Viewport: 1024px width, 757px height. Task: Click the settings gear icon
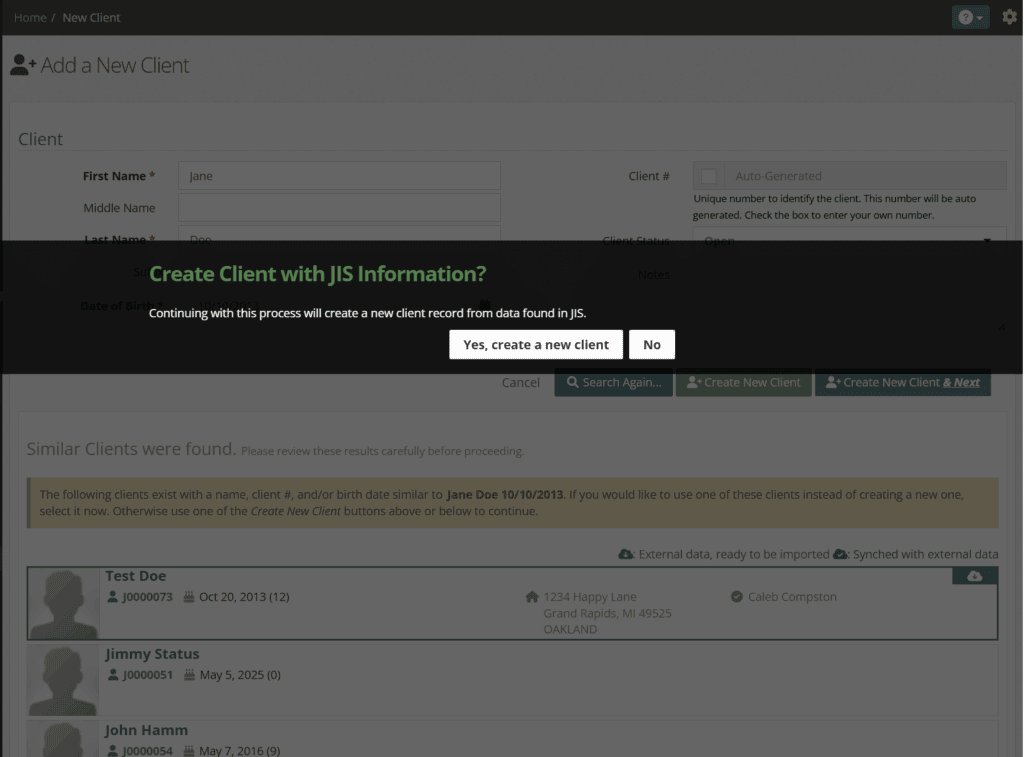click(x=1008, y=17)
